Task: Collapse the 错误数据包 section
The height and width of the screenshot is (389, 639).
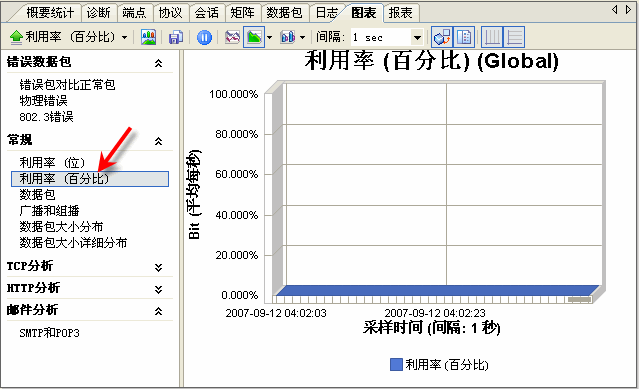Action: coord(159,63)
